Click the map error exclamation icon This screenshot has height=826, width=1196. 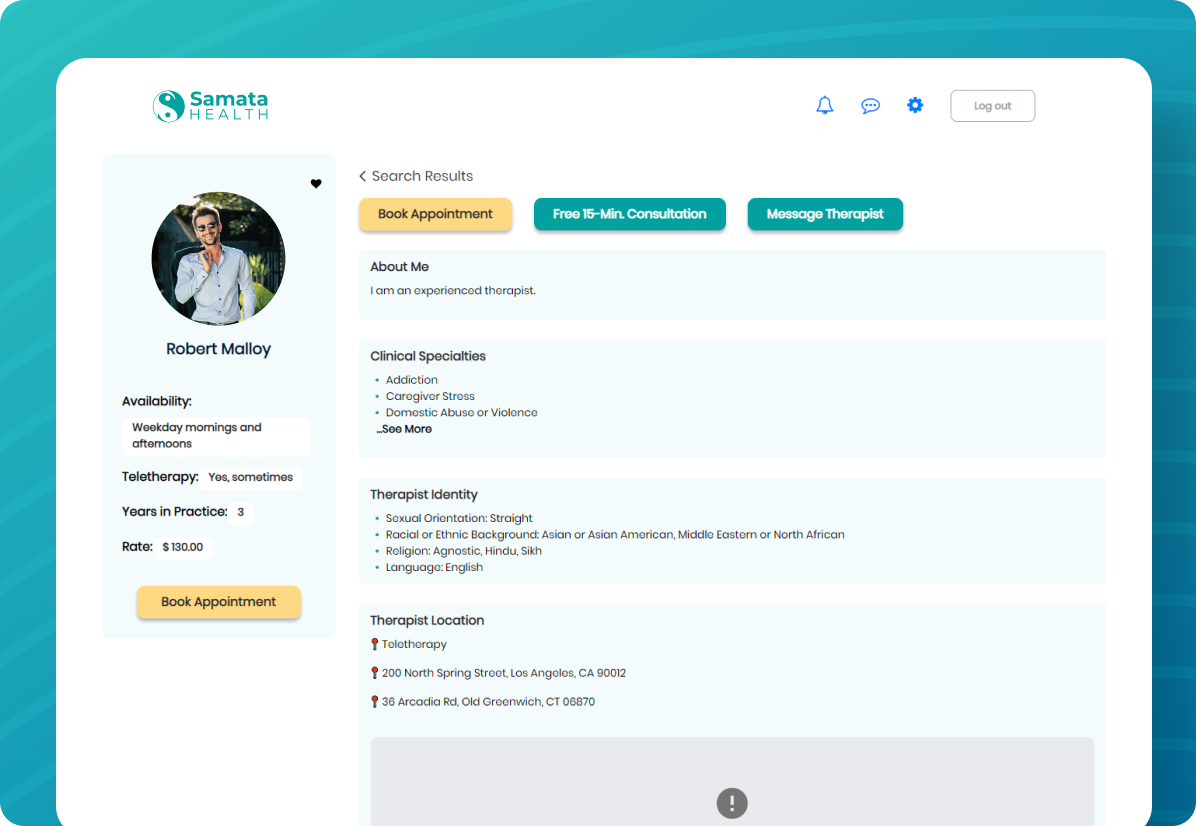click(732, 803)
